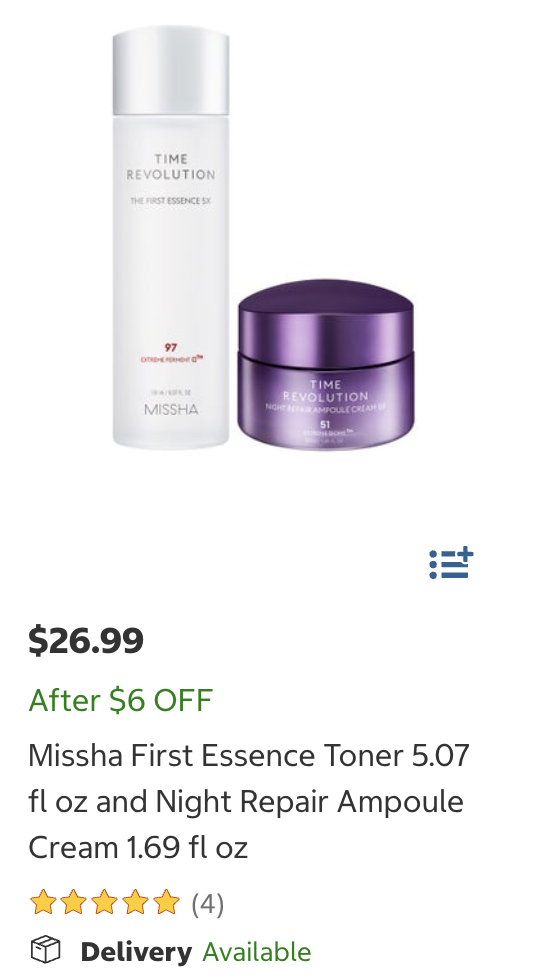Click the fifth gold star
This screenshot has height=978, width=534.
pyautogui.click(x=166, y=903)
